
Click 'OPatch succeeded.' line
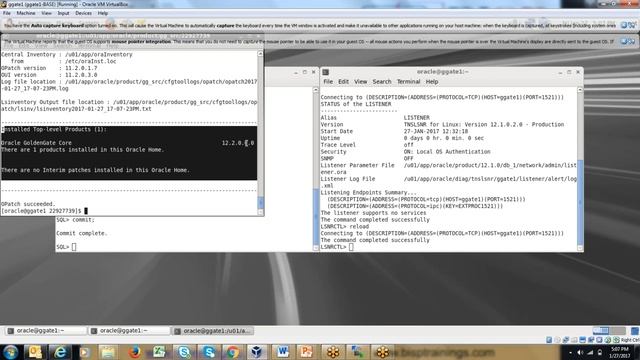click(28, 204)
